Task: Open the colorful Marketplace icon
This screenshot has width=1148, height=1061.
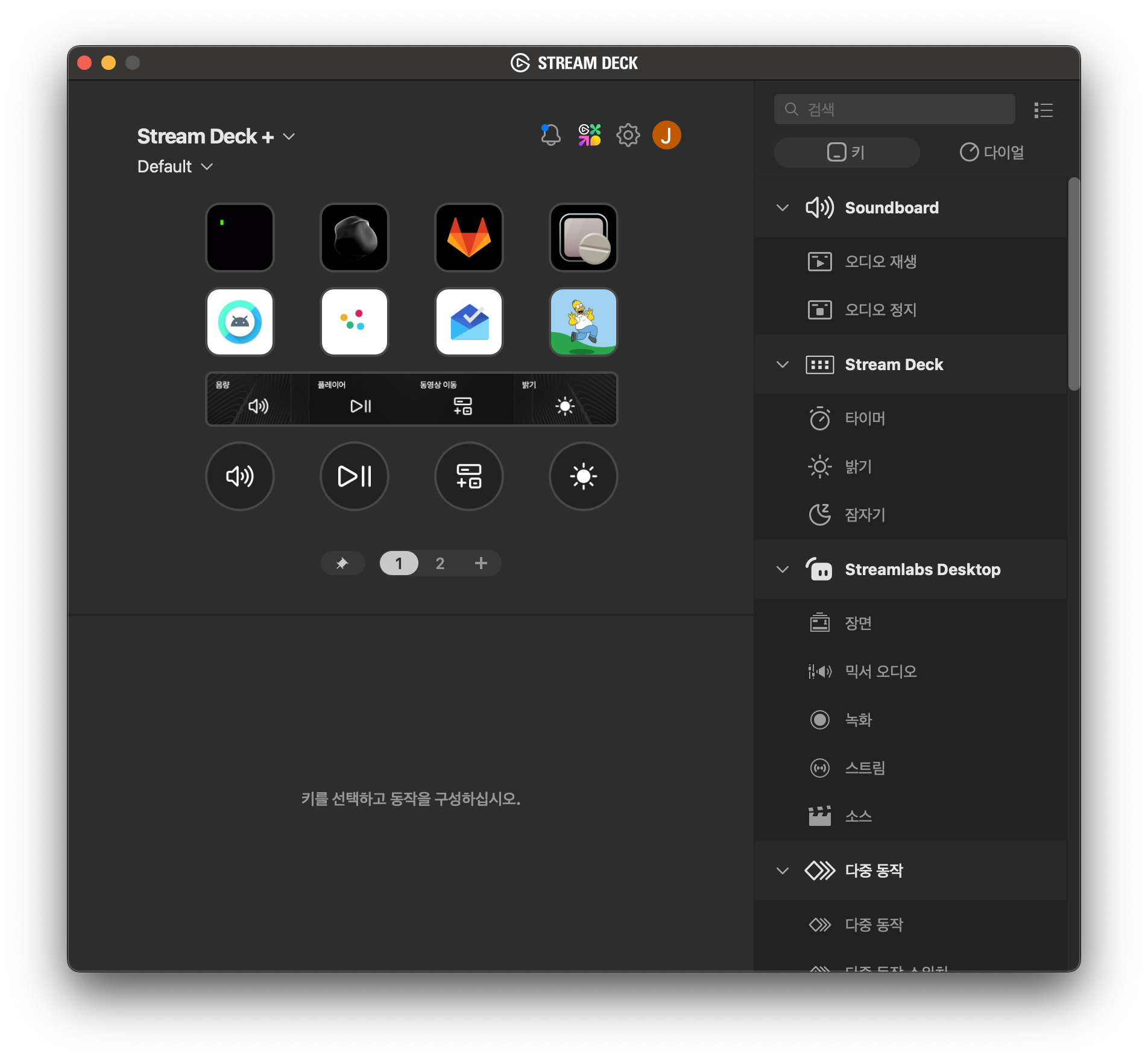Action: tap(589, 135)
